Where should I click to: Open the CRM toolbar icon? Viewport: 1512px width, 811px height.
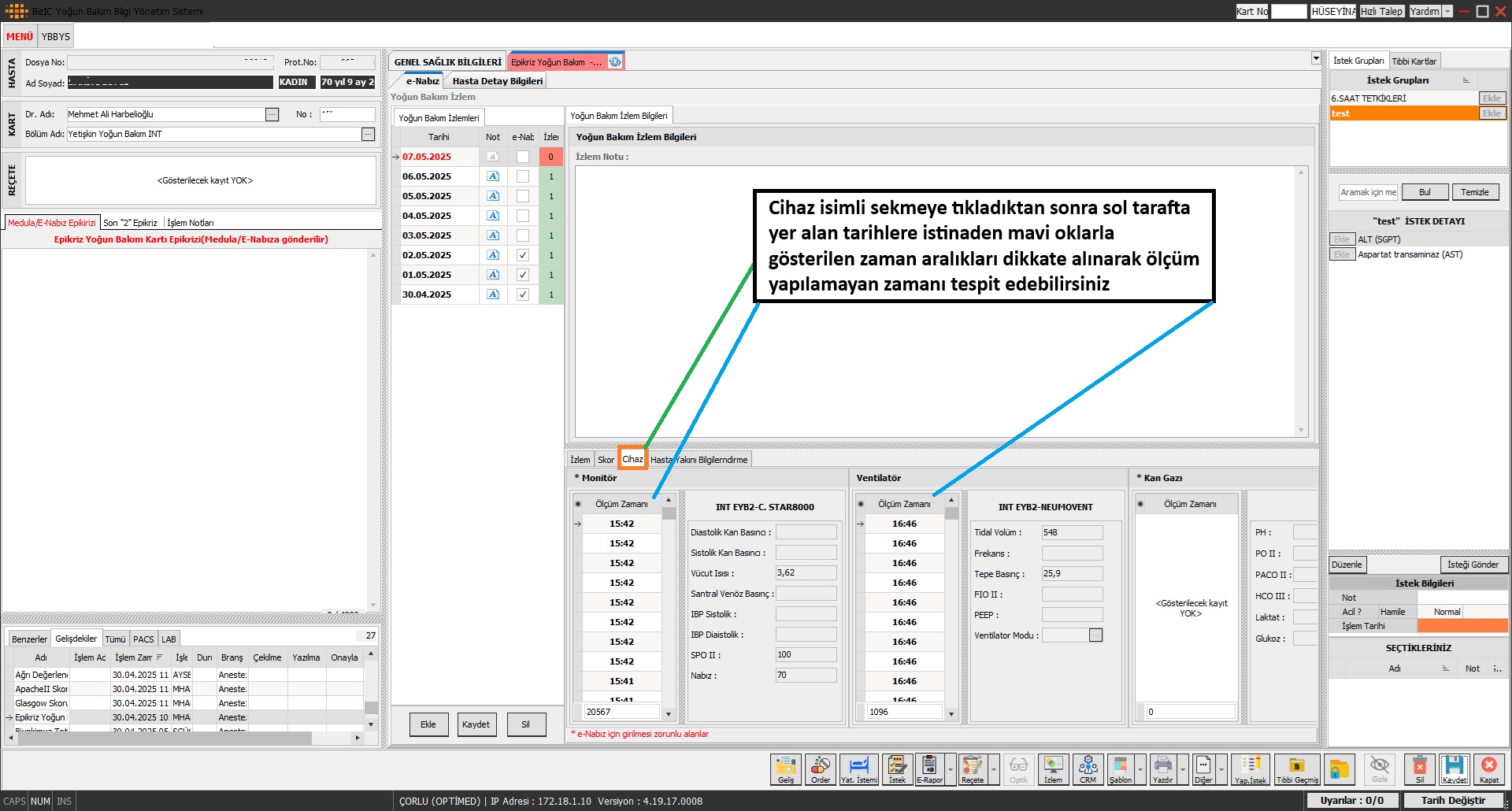(x=1088, y=768)
